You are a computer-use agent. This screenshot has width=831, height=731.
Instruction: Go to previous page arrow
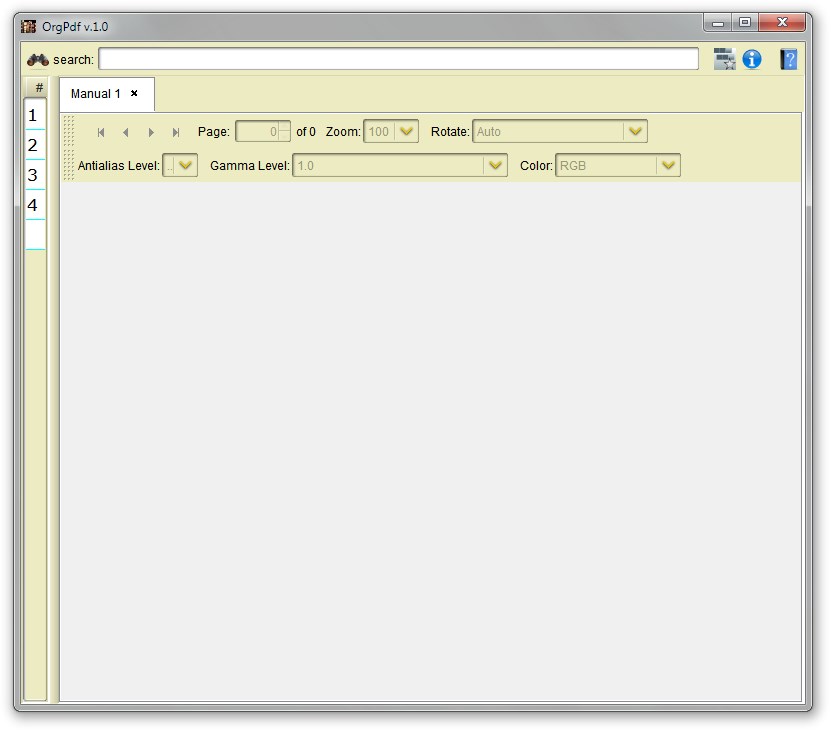coord(126,132)
